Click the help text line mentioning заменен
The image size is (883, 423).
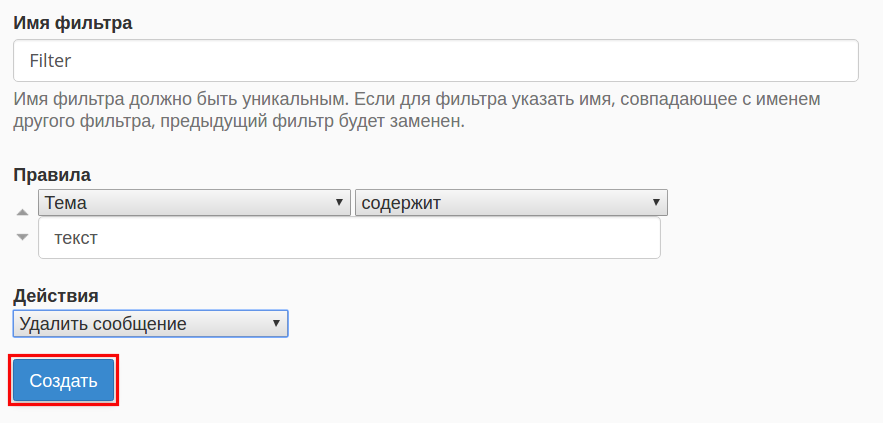pos(239,122)
